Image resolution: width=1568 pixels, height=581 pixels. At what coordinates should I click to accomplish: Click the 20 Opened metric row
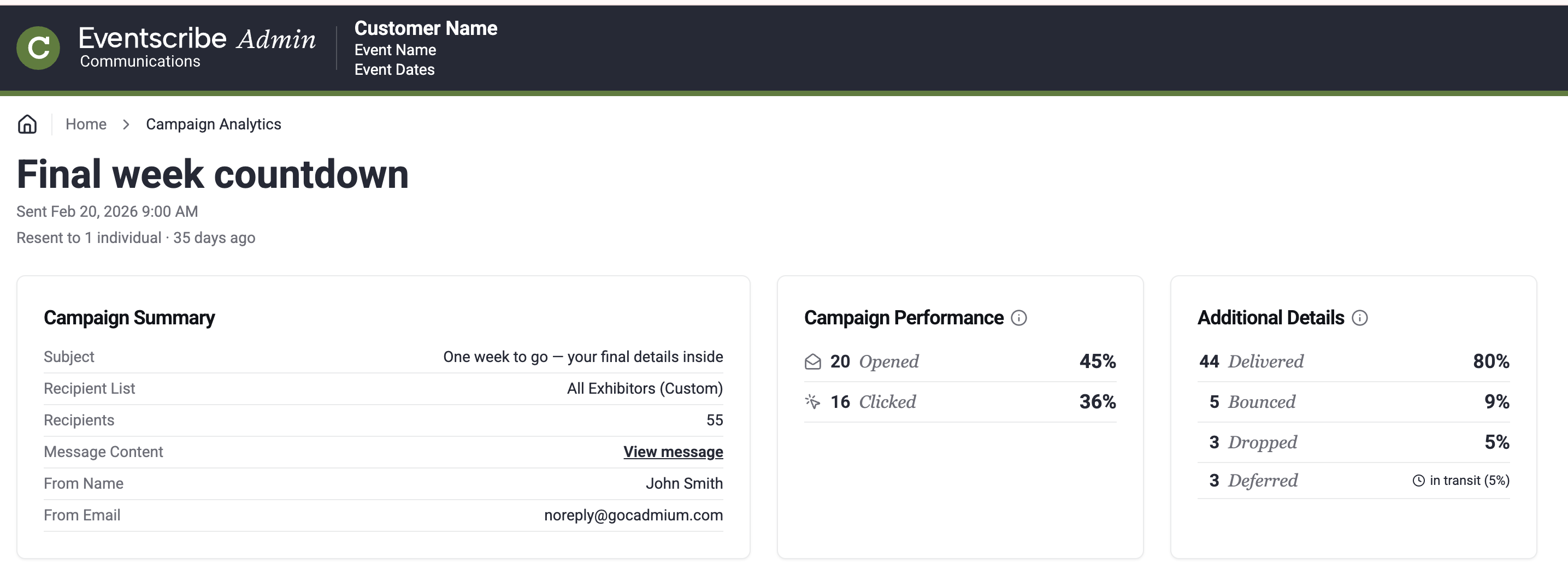click(x=960, y=361)
